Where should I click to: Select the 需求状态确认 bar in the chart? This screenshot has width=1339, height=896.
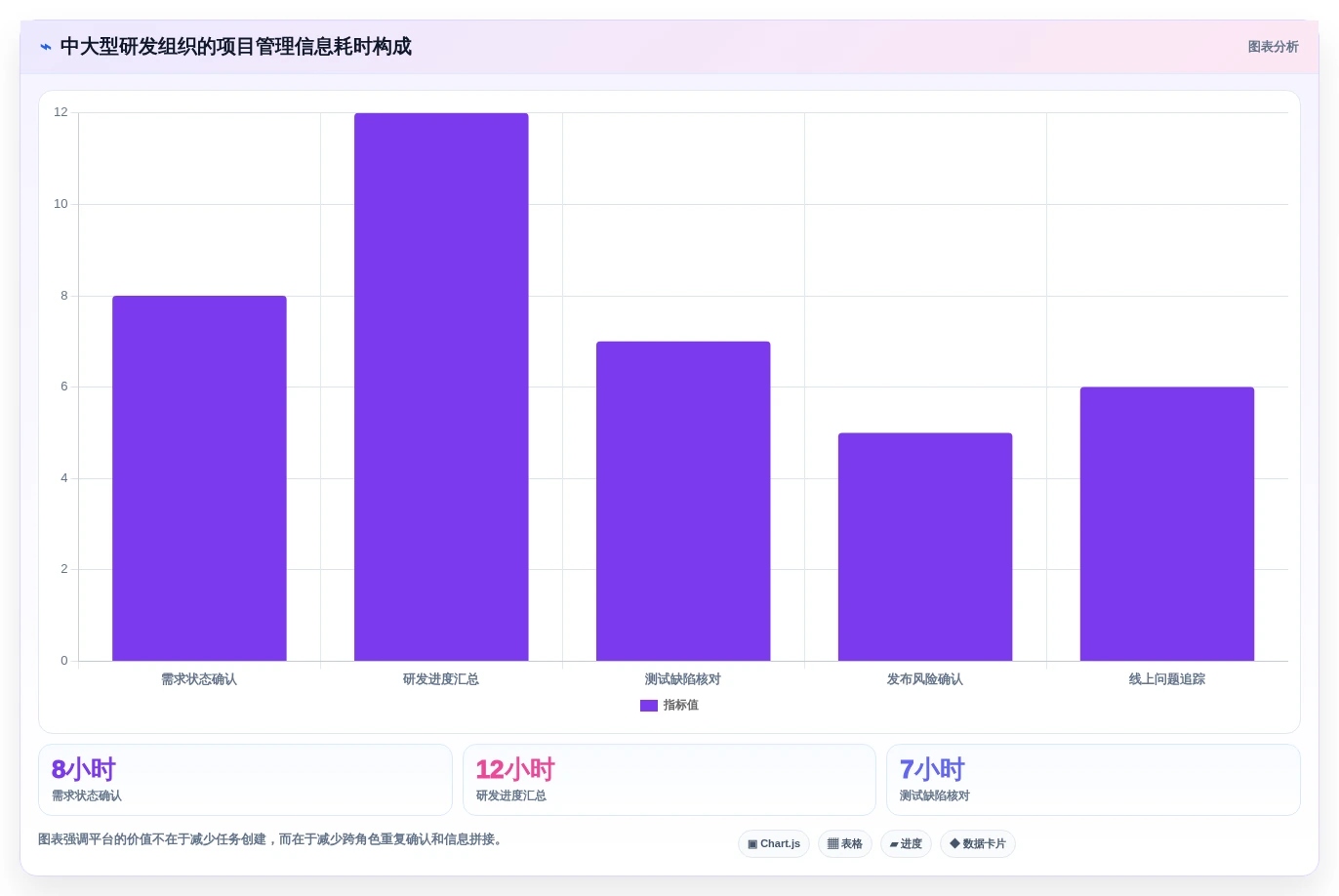click(199, 478)
